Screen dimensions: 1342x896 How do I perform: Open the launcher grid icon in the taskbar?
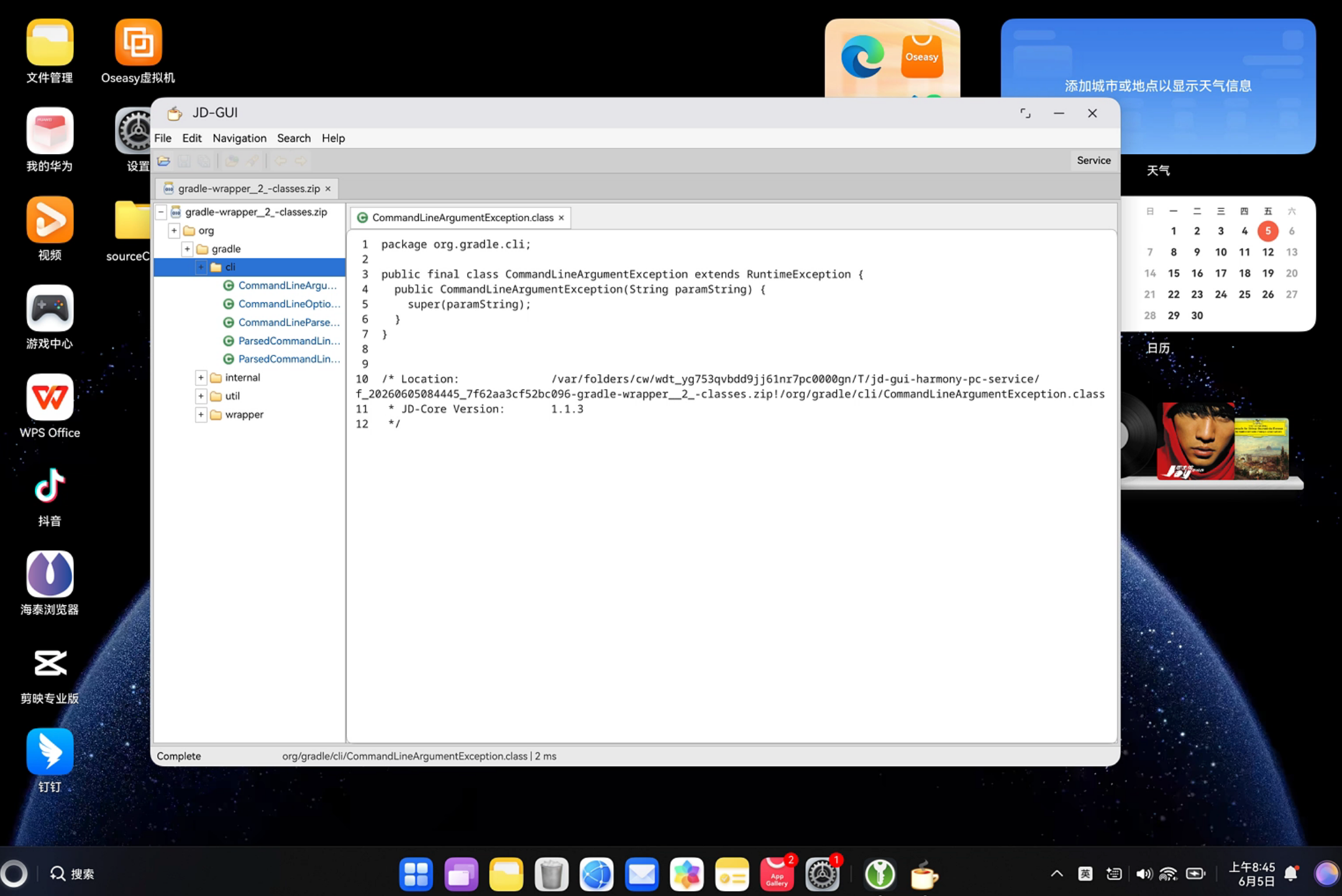(x=416, y=874)
